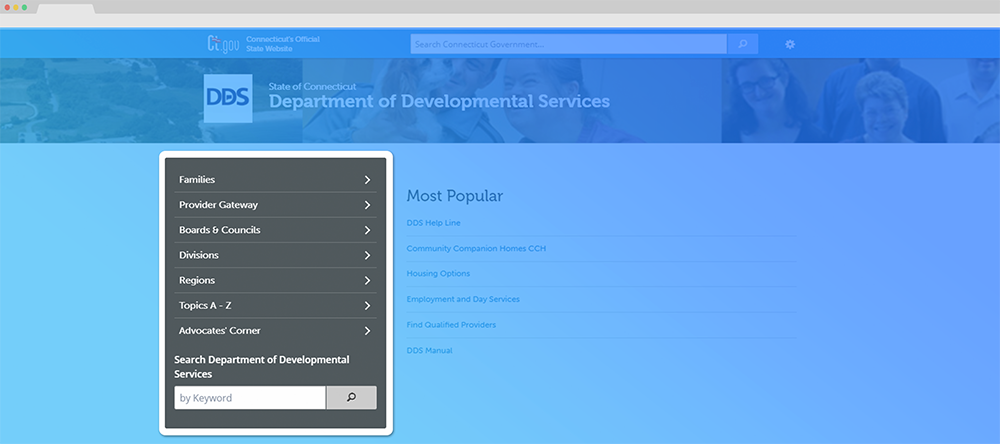This screenshot has width=1000, height=444.
Task: Open the DDS Manual link
Action: 429,351
